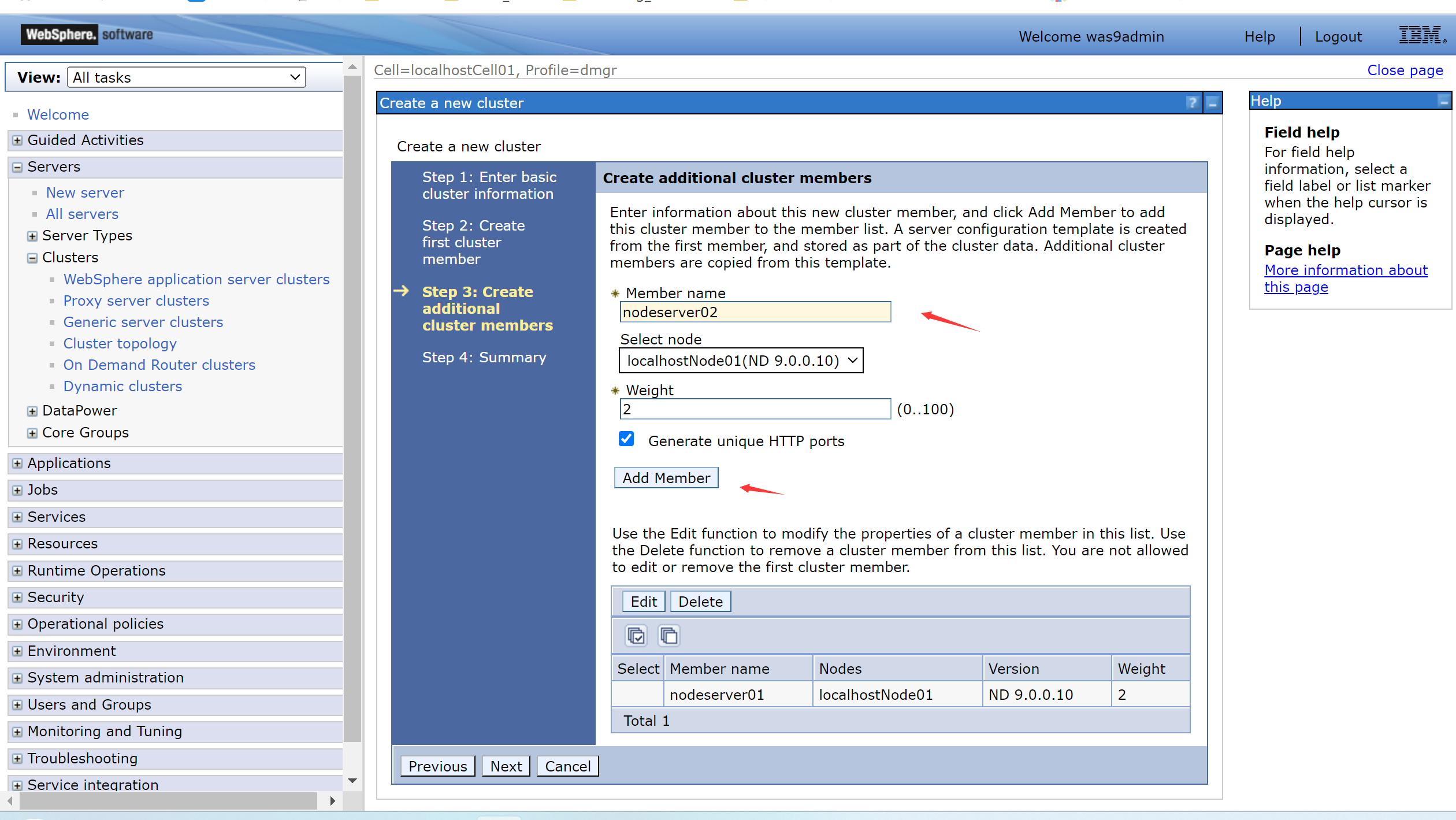
Task: Click the Delete button above members table
Action: coord(700,602)
